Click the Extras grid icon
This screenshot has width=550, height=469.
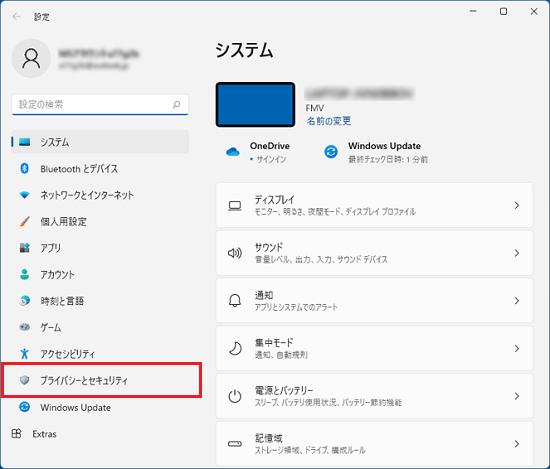point(16,434)
